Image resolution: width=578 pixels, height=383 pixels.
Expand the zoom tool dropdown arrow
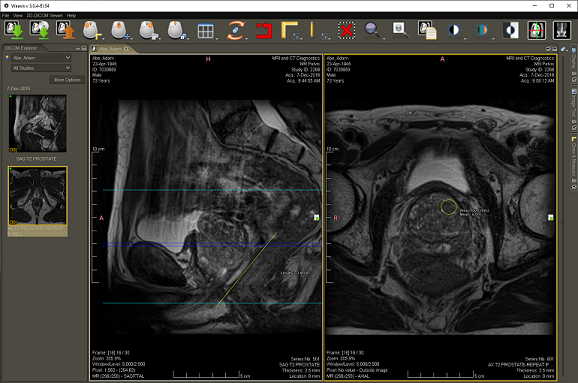point(384,38)
